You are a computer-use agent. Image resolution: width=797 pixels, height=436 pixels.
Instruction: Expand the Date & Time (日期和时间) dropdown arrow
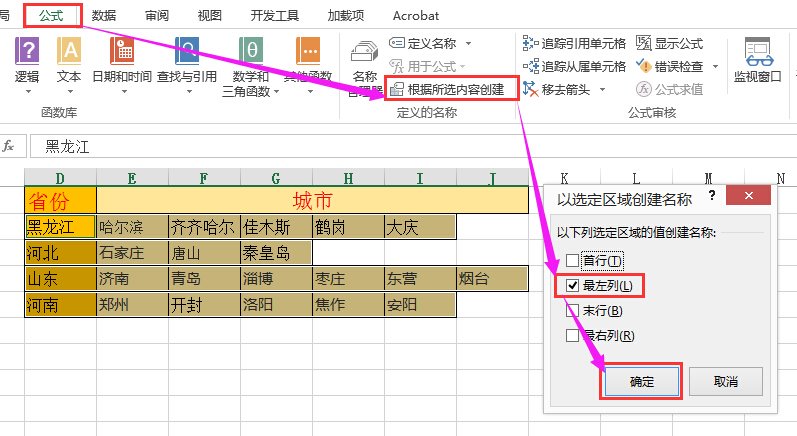124,91
